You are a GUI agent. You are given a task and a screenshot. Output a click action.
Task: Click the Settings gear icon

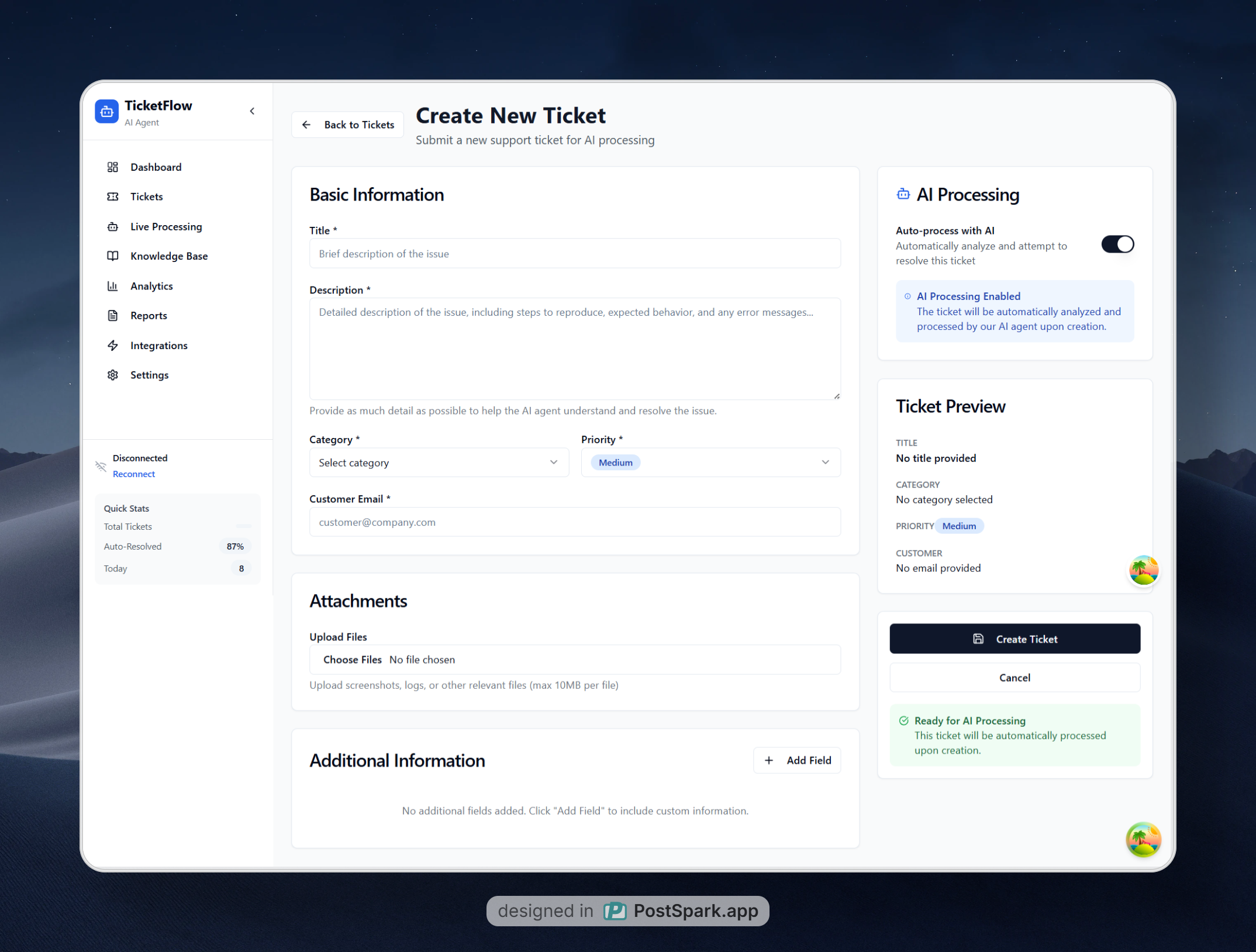(x=113, y=375)
